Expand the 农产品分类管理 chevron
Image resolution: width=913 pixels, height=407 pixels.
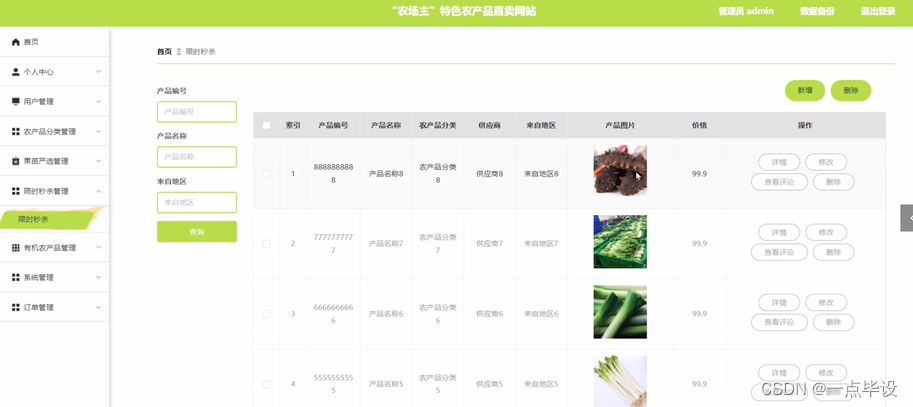(98, 132)
